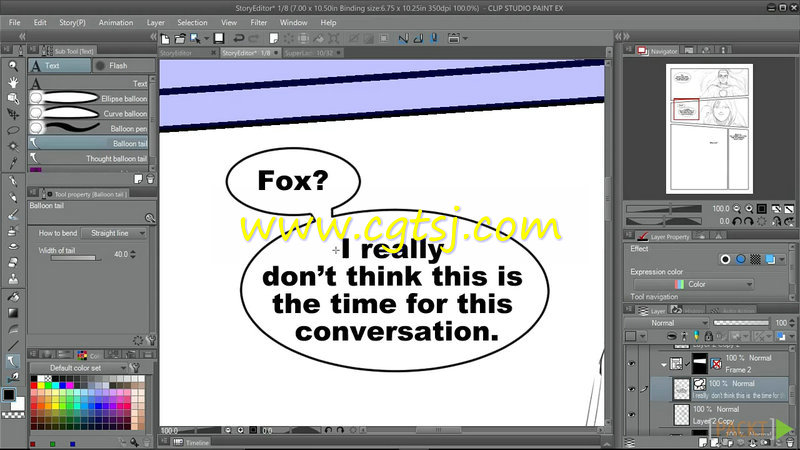Choose the Curve balloon sub tool
The image size is (800, 450).
tap(88, 113)
